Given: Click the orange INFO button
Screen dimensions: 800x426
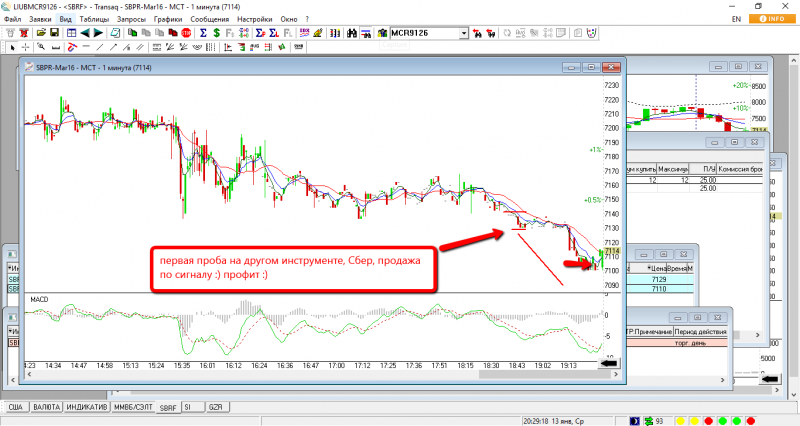Looking at the screenshot, I should [772, 19].
